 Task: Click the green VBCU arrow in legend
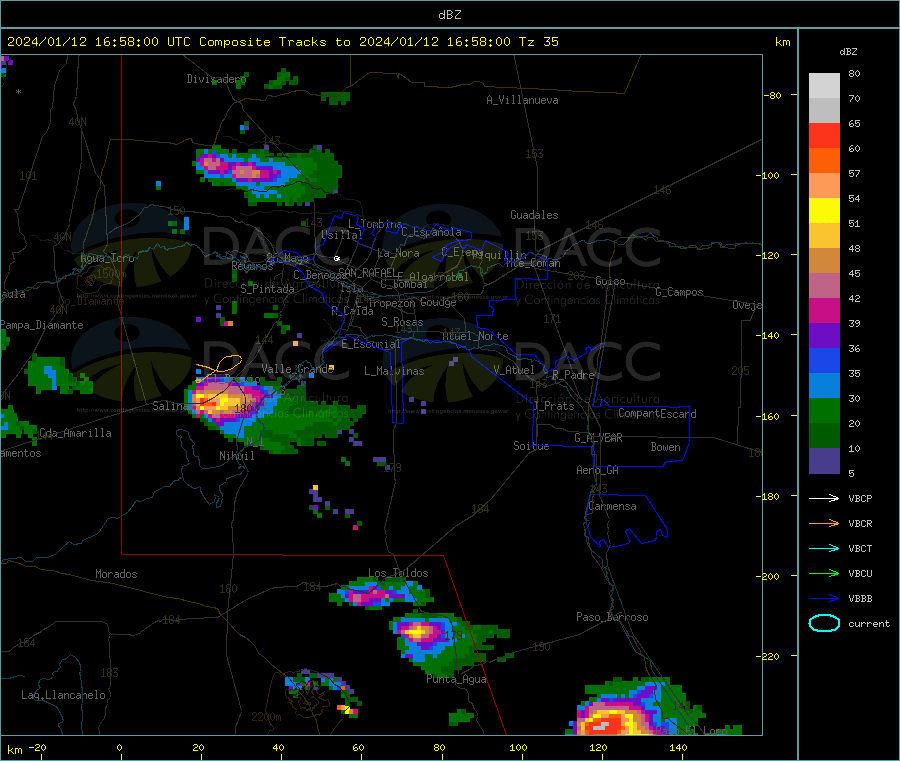click(824, 573)
